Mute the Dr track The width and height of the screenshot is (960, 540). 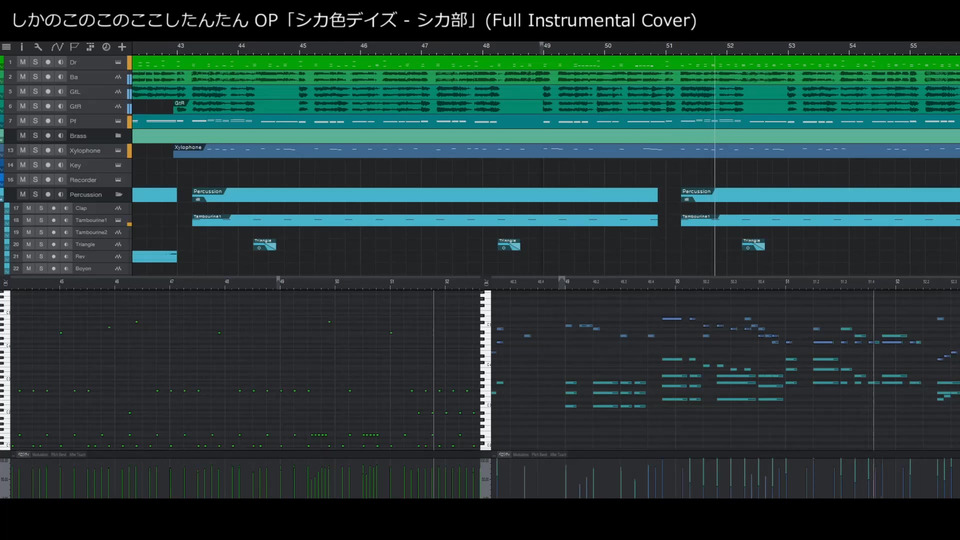23,62
